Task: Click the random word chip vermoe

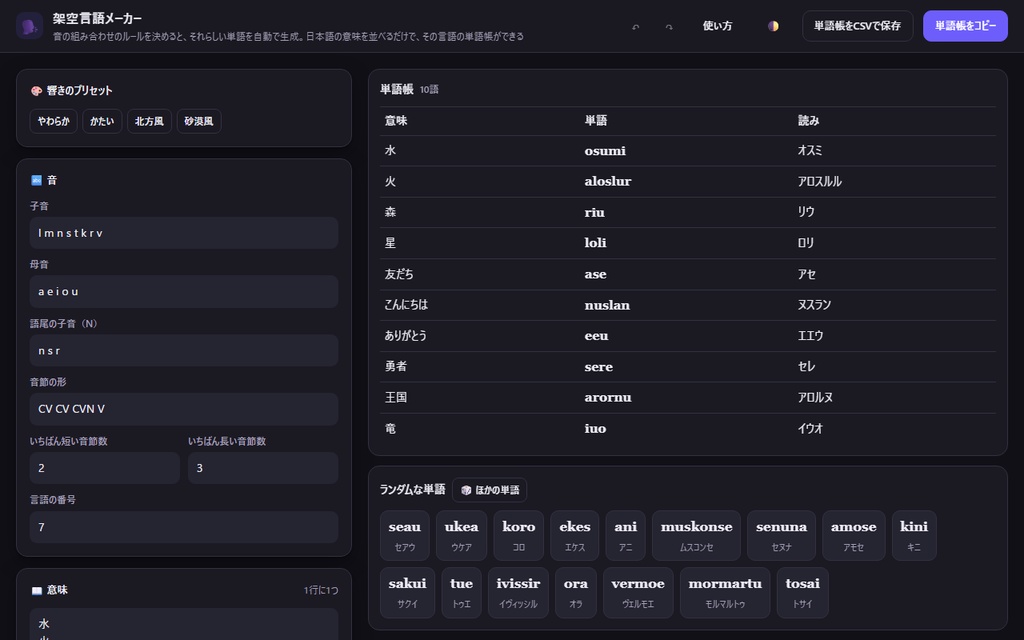Action: 638,593
